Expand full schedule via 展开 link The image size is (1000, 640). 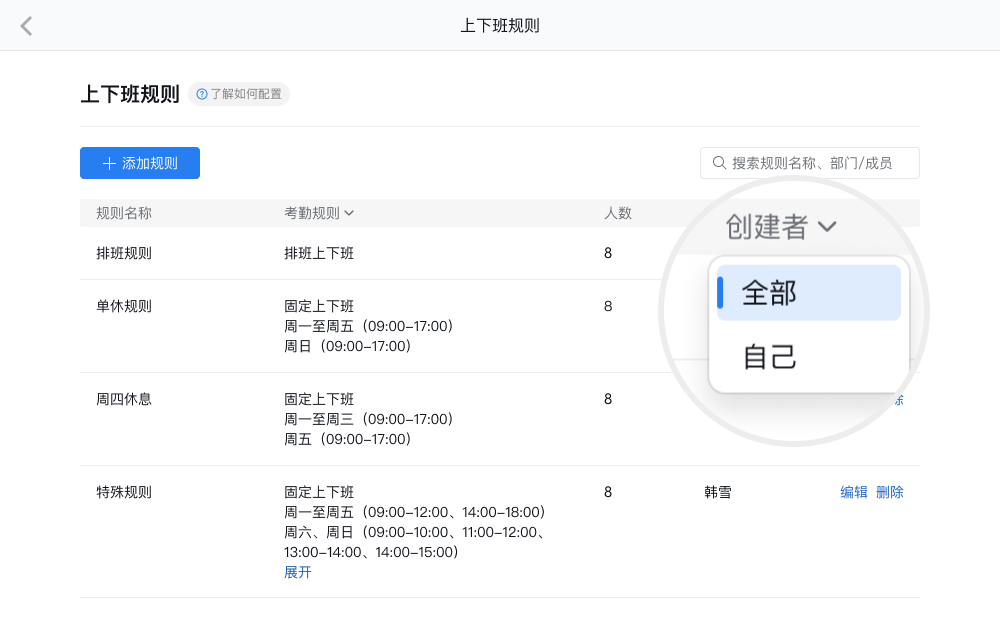pos(298,572)
